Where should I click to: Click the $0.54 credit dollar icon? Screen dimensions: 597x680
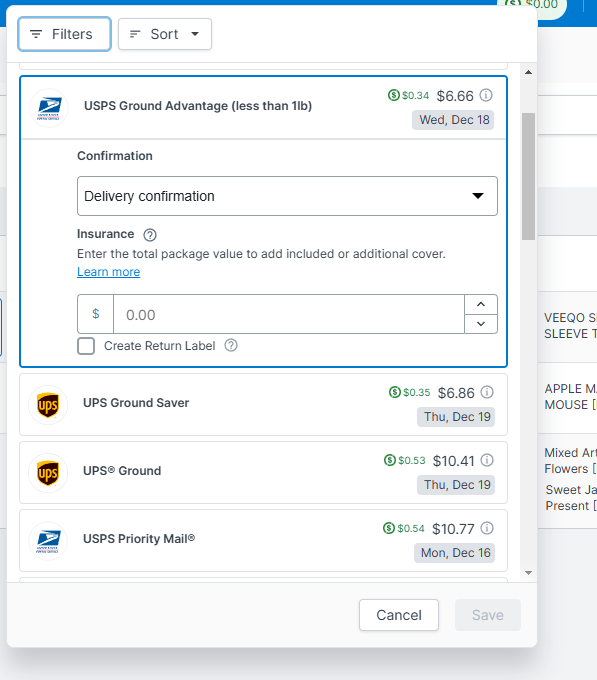[x=389, y=528]
